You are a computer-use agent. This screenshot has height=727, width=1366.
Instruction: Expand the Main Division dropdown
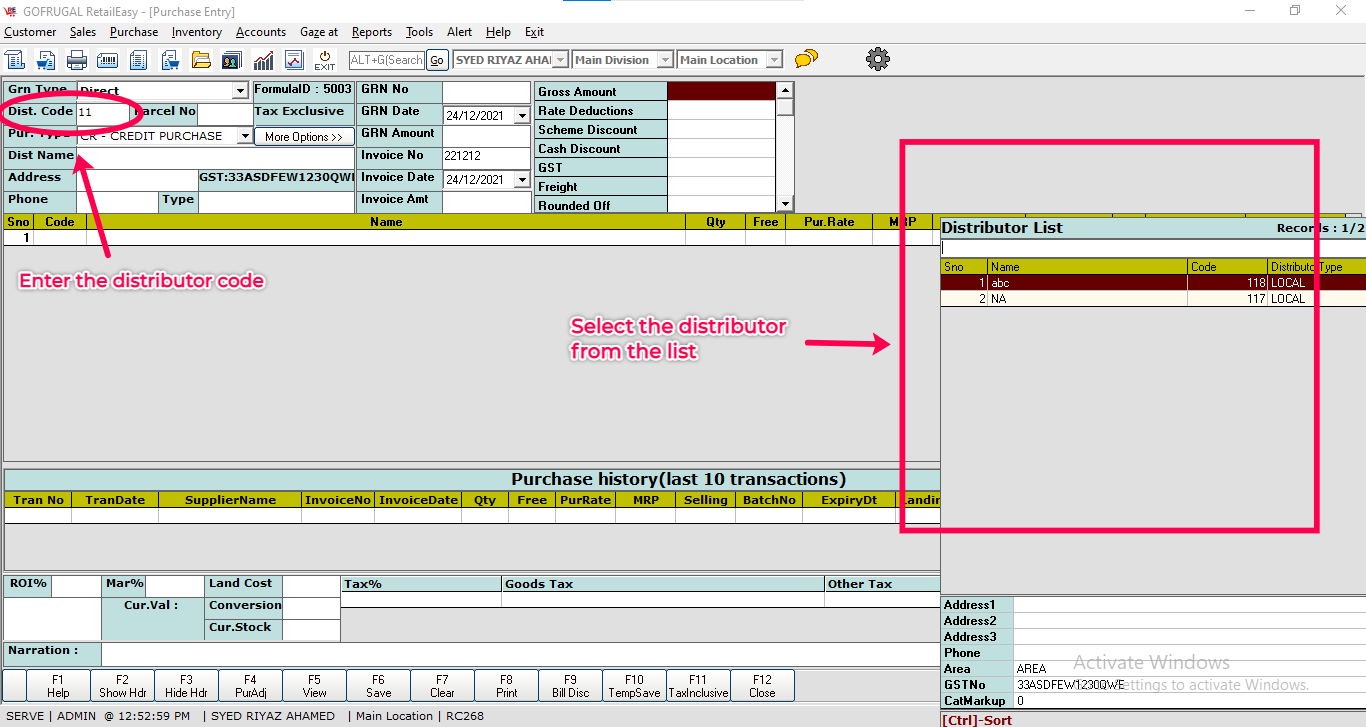665,60
